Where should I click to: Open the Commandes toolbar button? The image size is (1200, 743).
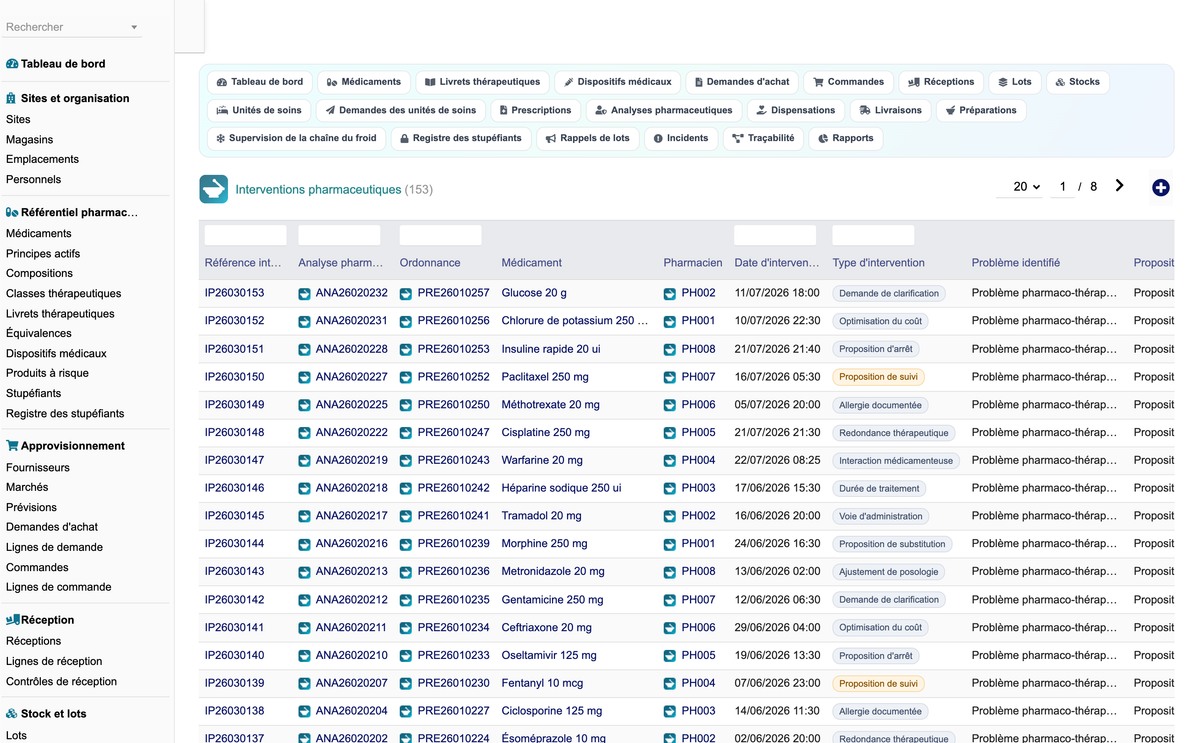coord(849,82)
